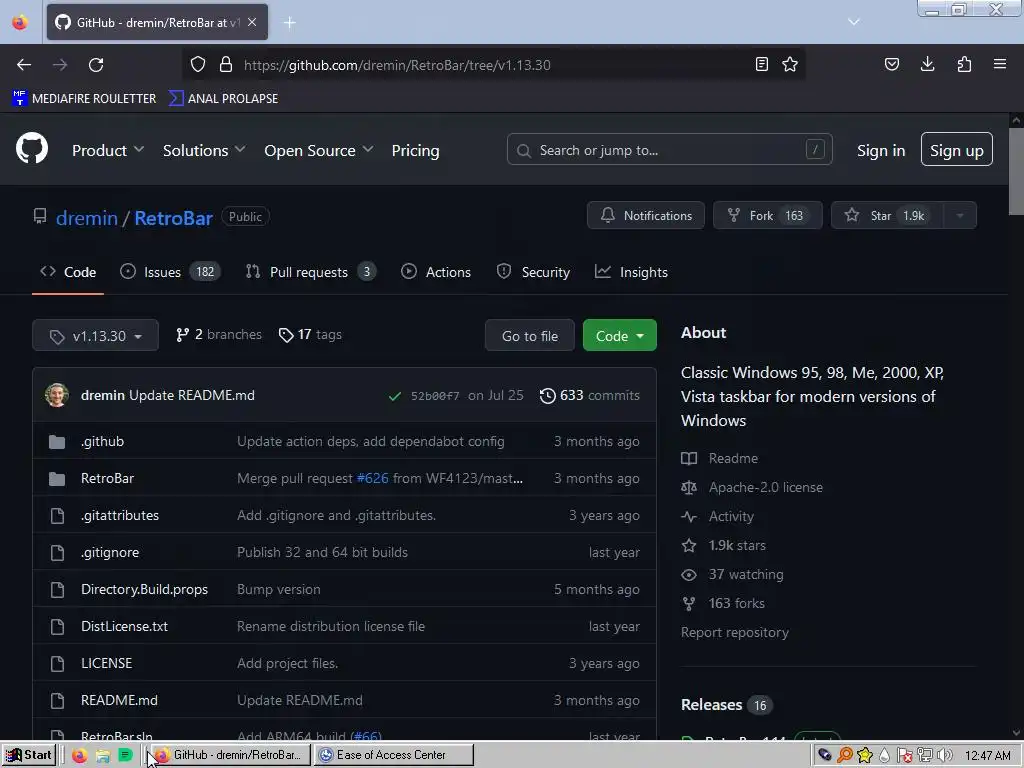Viewport: 1024px width, 768px height.
Task: Open the .gitattributes file
Action: point(120,515)
